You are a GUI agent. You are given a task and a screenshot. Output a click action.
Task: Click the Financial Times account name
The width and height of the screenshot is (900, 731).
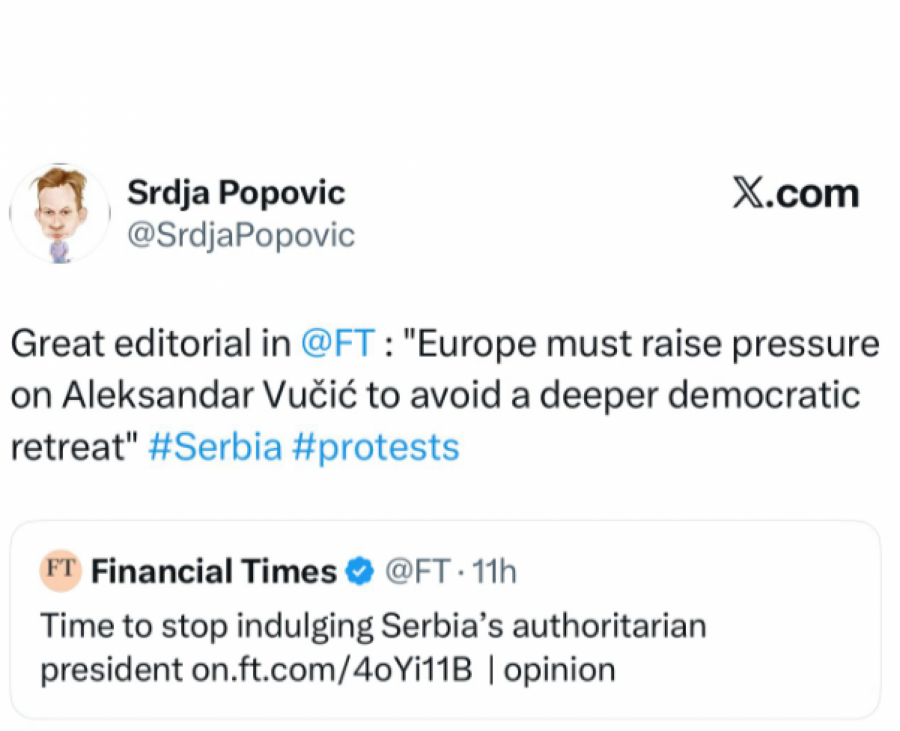[214, 572]
